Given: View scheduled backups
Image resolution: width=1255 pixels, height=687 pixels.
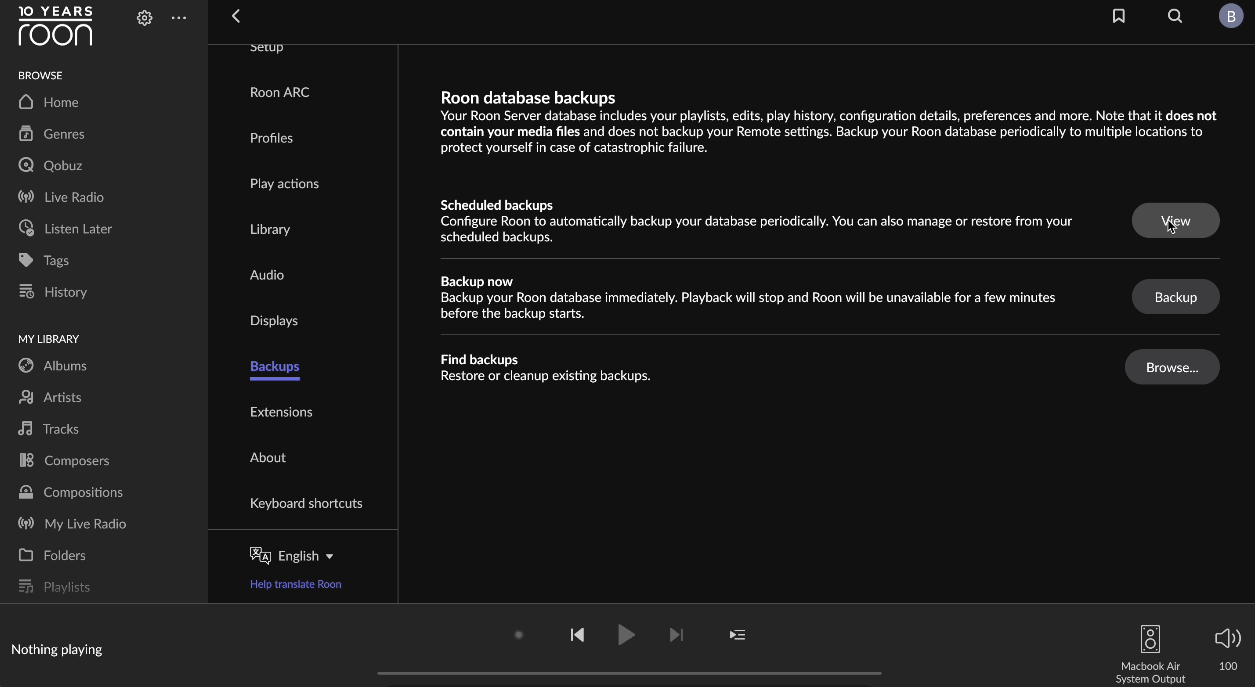Looking at the screenshot, I should point(1175,221).
